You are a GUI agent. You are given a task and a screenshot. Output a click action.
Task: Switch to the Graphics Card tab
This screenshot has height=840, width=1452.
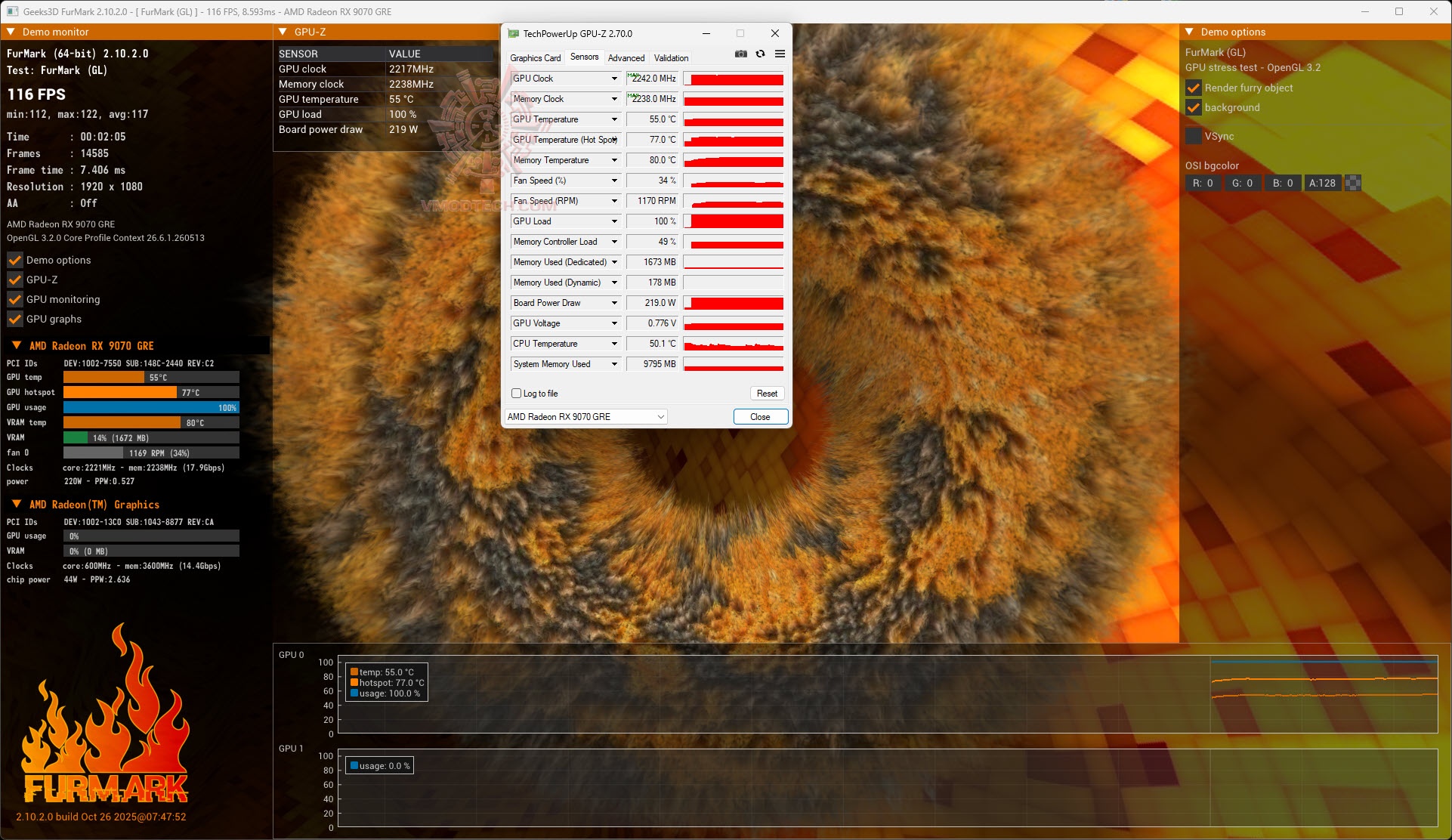pos(536,58)
